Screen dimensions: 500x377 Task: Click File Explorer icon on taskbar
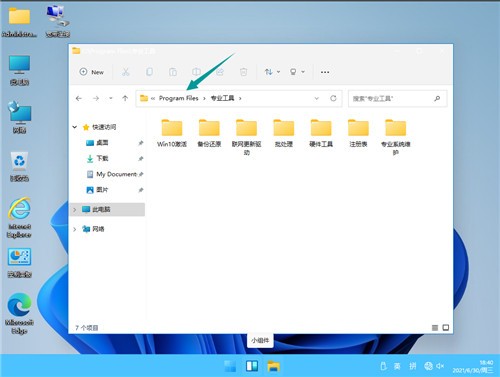(x=274, y=366)
